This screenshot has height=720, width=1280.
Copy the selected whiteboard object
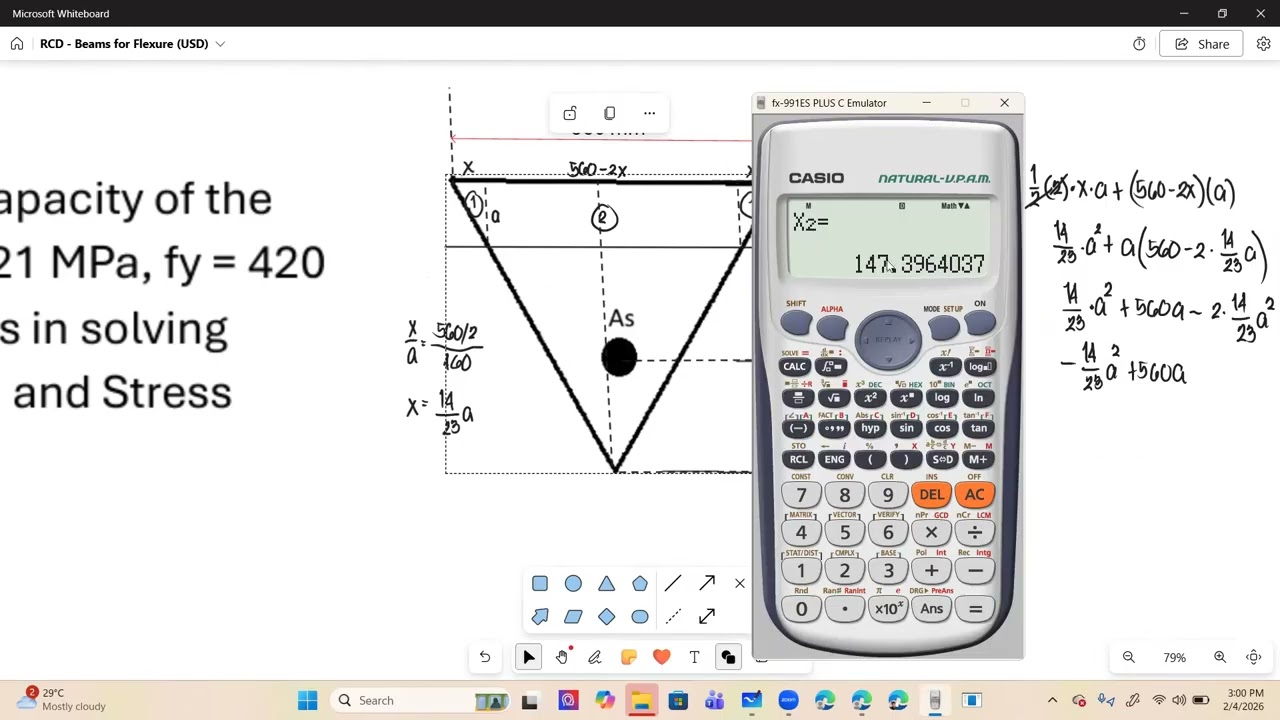pos(609,113)
